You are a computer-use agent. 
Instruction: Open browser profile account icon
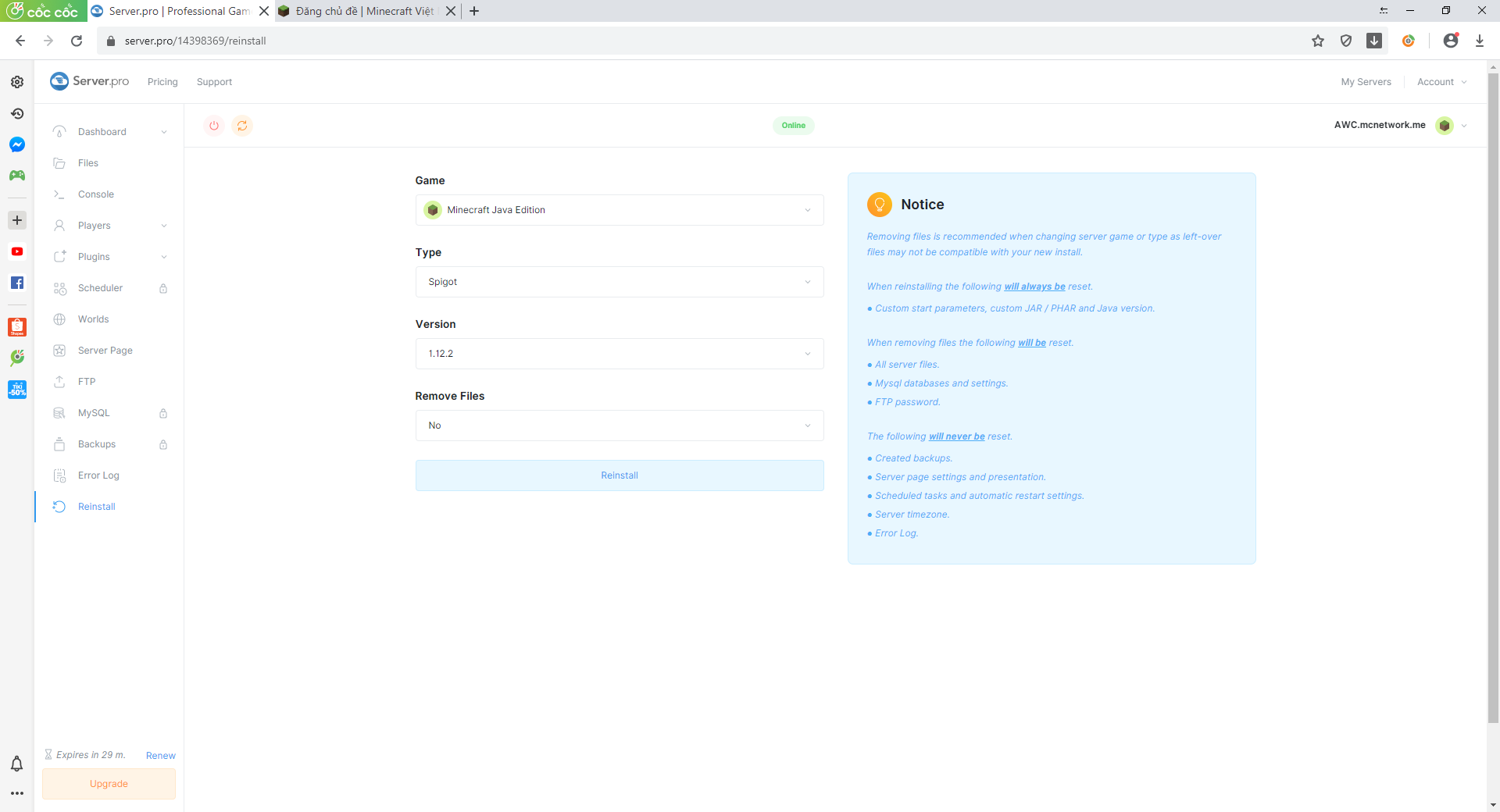(x=1451, y=41)
